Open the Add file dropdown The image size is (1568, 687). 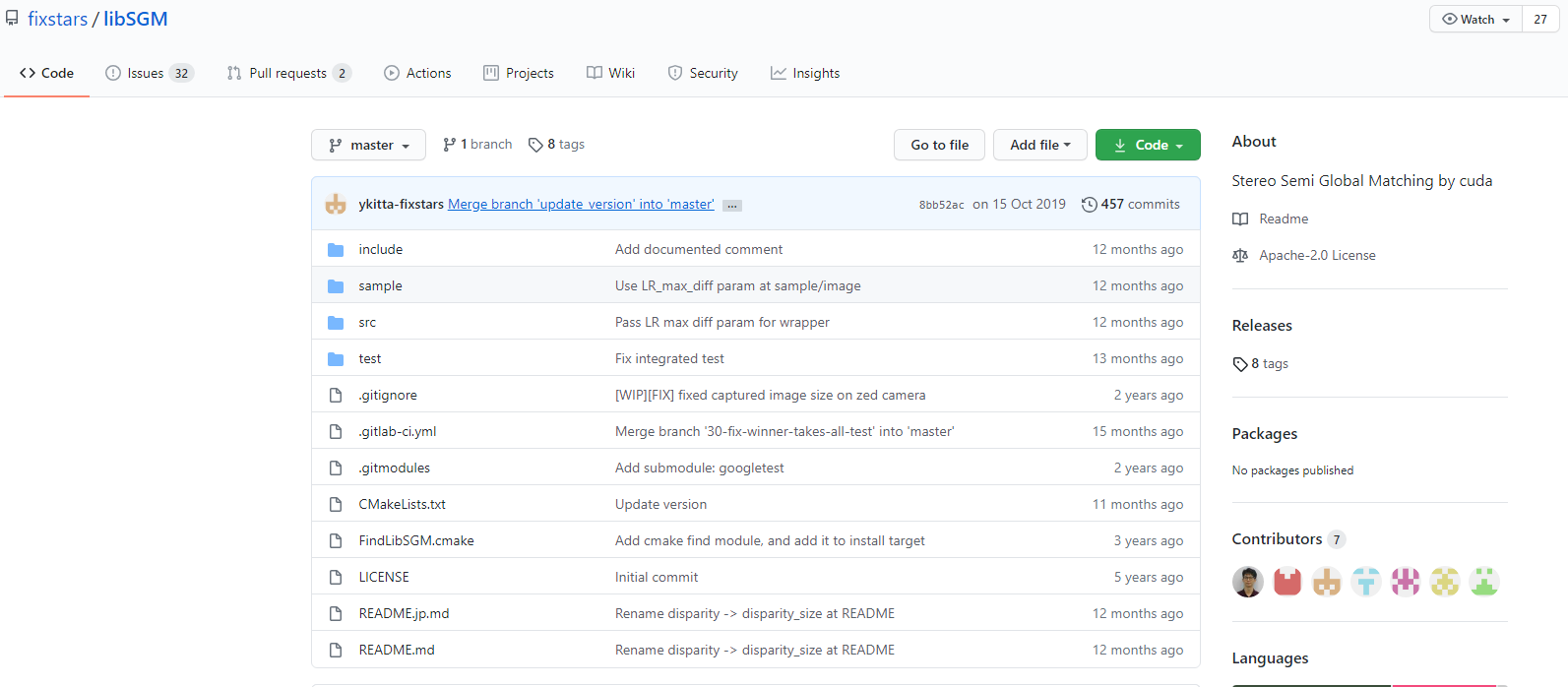click(1039, 145)
